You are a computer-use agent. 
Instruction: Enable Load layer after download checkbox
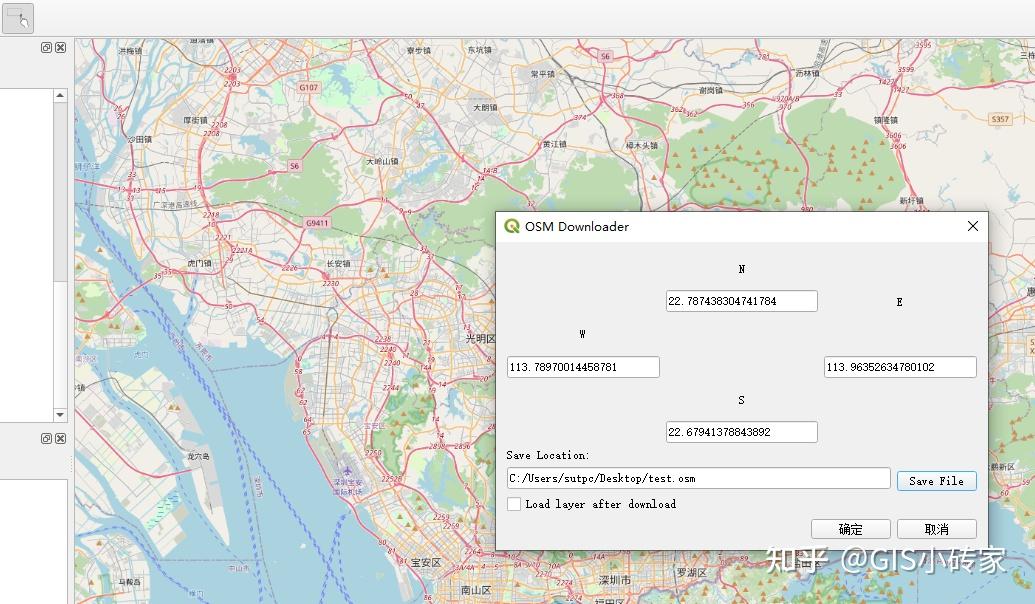(x=514, y=504)
